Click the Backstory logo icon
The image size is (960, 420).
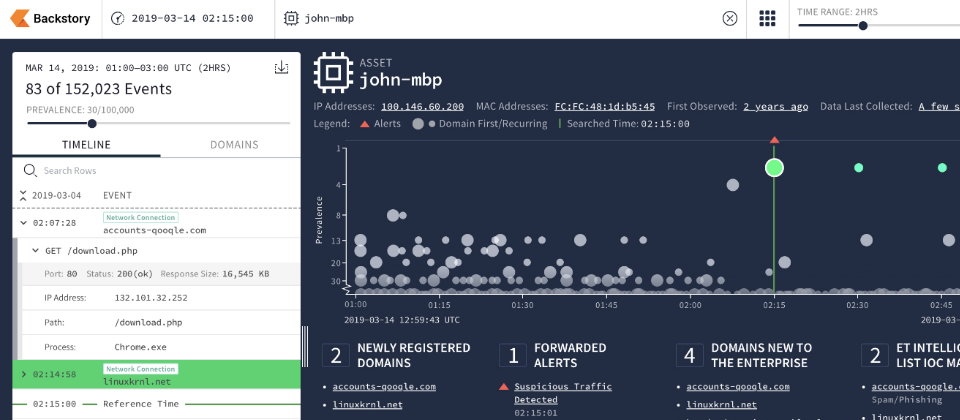[20, 18]
